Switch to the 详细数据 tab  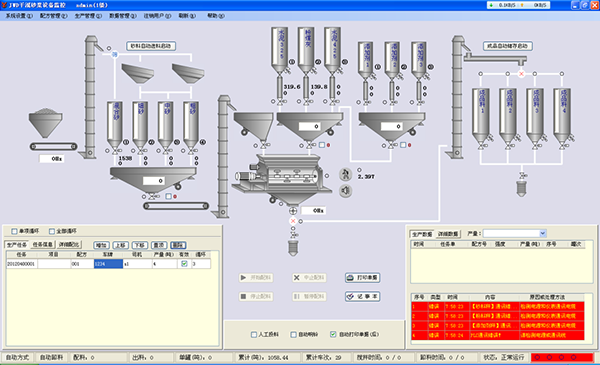tap(448, 234)
